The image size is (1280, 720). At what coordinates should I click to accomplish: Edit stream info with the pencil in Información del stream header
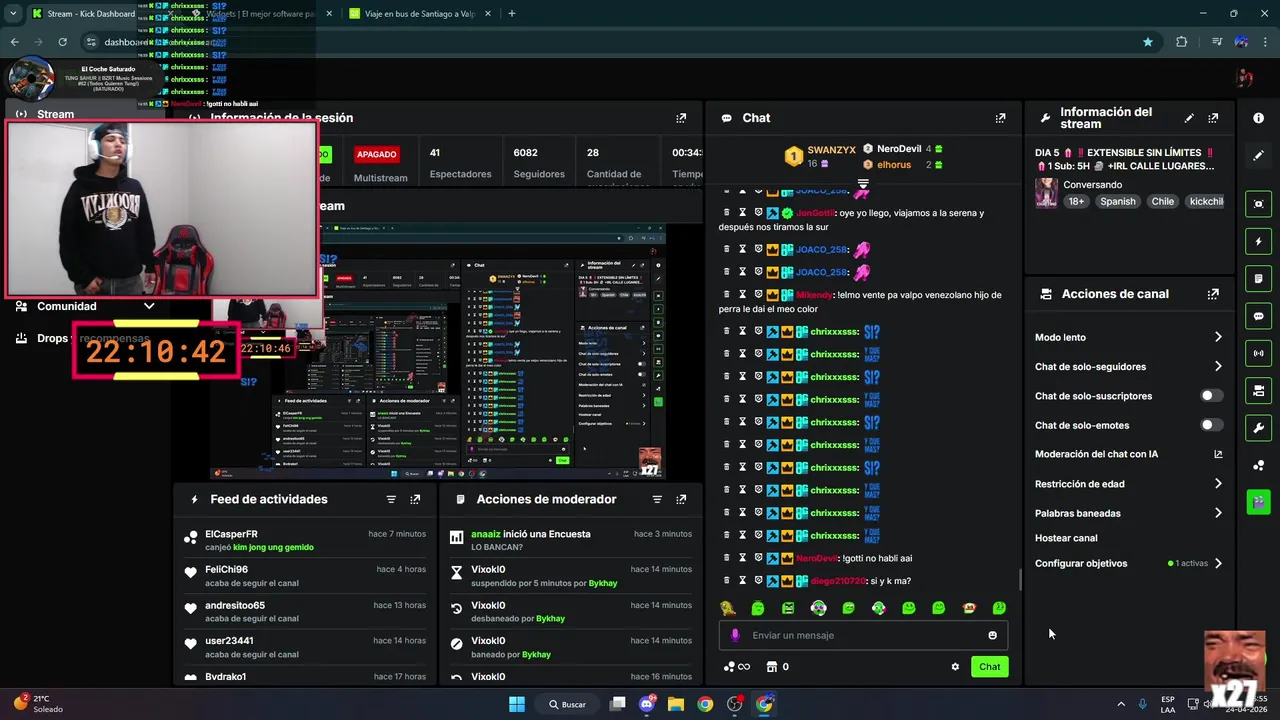pyautogui.click(x=1189, y=118)
